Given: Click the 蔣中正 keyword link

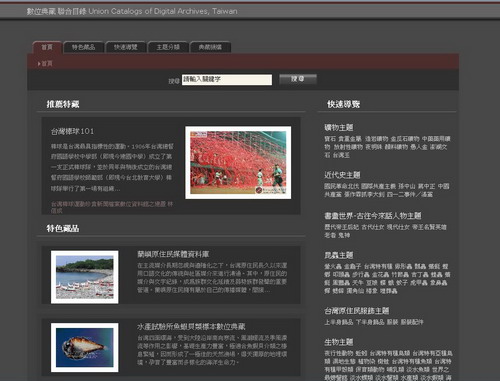Looking at the screenshot, I should [426, 186].
